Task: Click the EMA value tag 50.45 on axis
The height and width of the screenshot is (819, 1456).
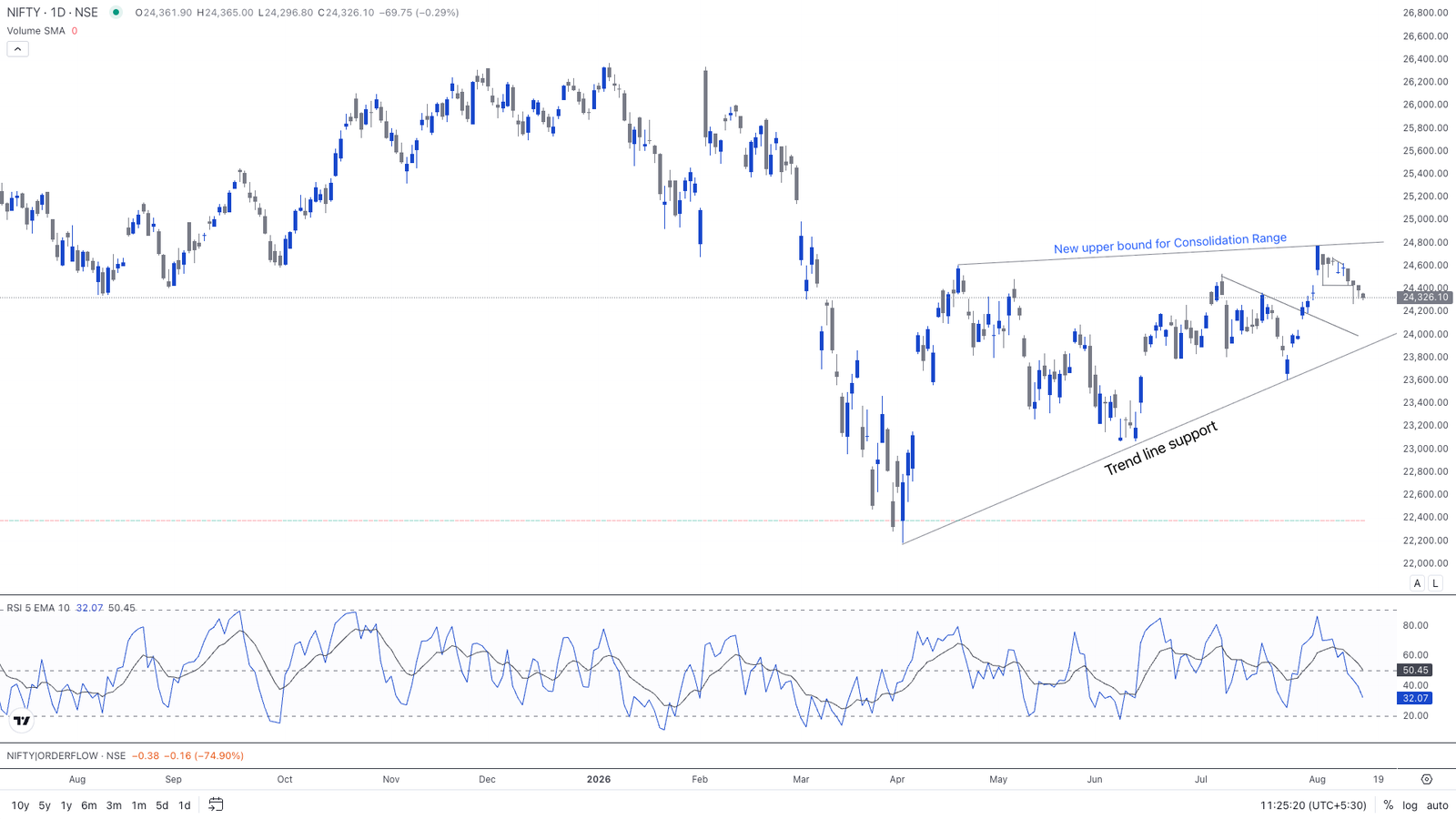Action: pyautogui.click(x=1415, y=670)
